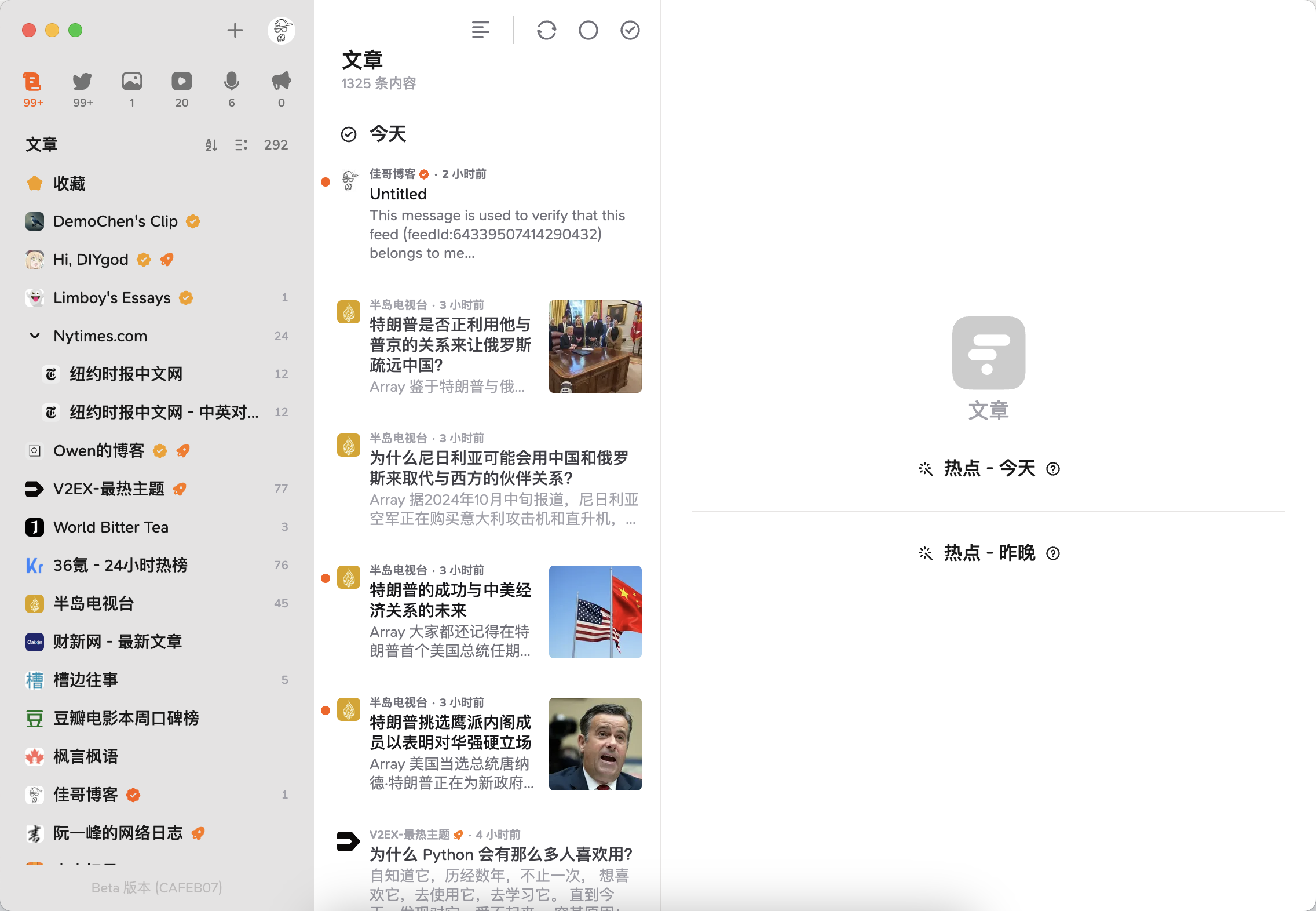Select 佳哥博客 feed in sidebar
The width and height of the screenshot is (1316, 911).
click(x=156, y=795)
